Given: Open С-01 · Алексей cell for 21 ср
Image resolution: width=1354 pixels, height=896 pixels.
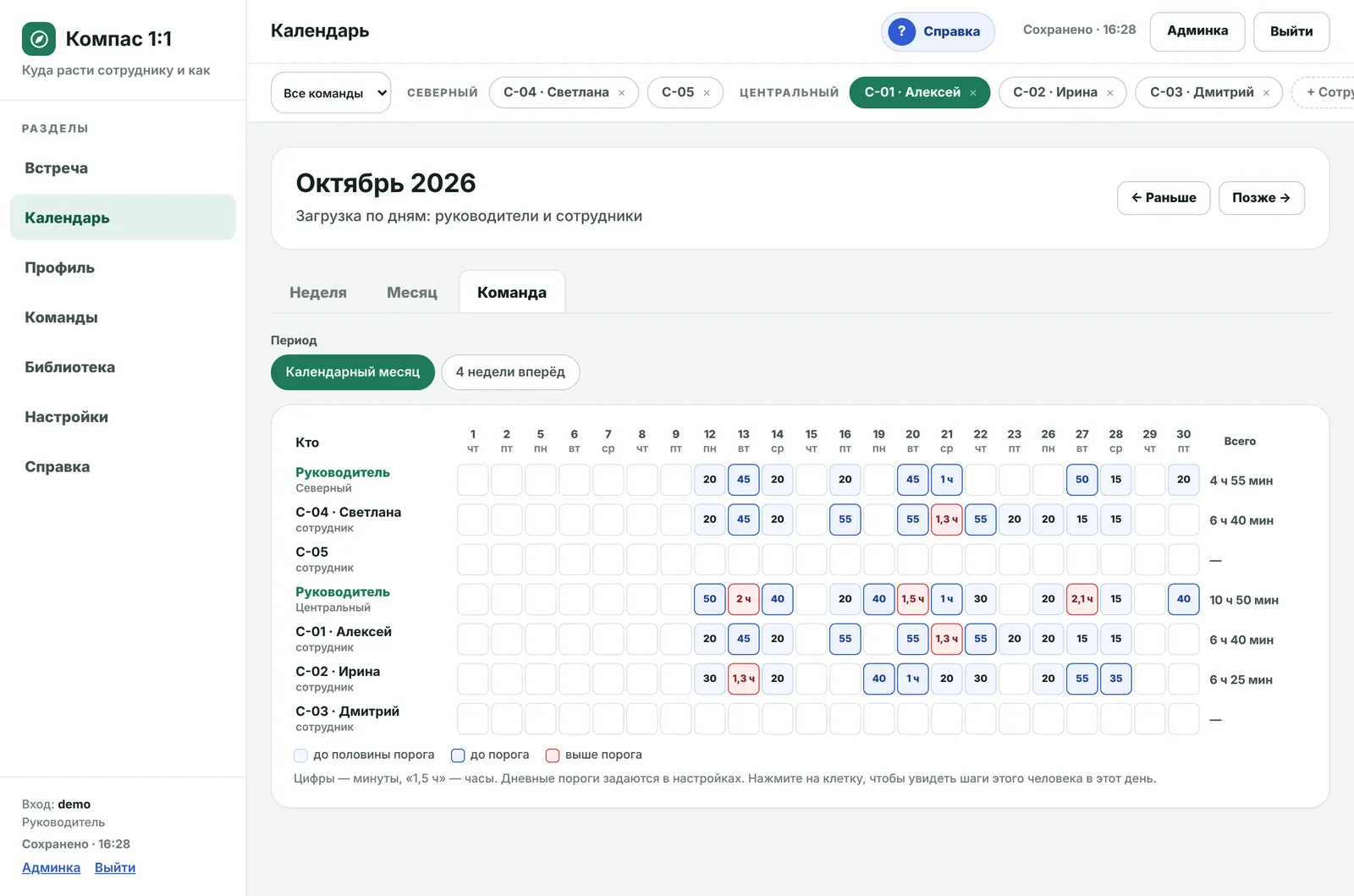Looking at the screenshot, I should 947,639.
